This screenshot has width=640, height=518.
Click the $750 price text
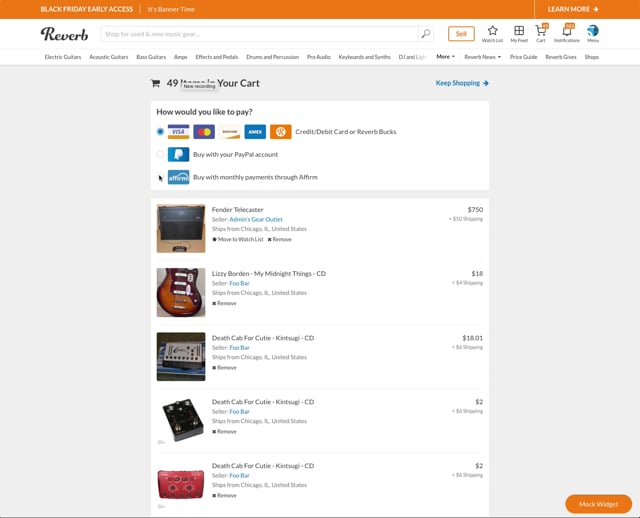(x=475, y=209)
